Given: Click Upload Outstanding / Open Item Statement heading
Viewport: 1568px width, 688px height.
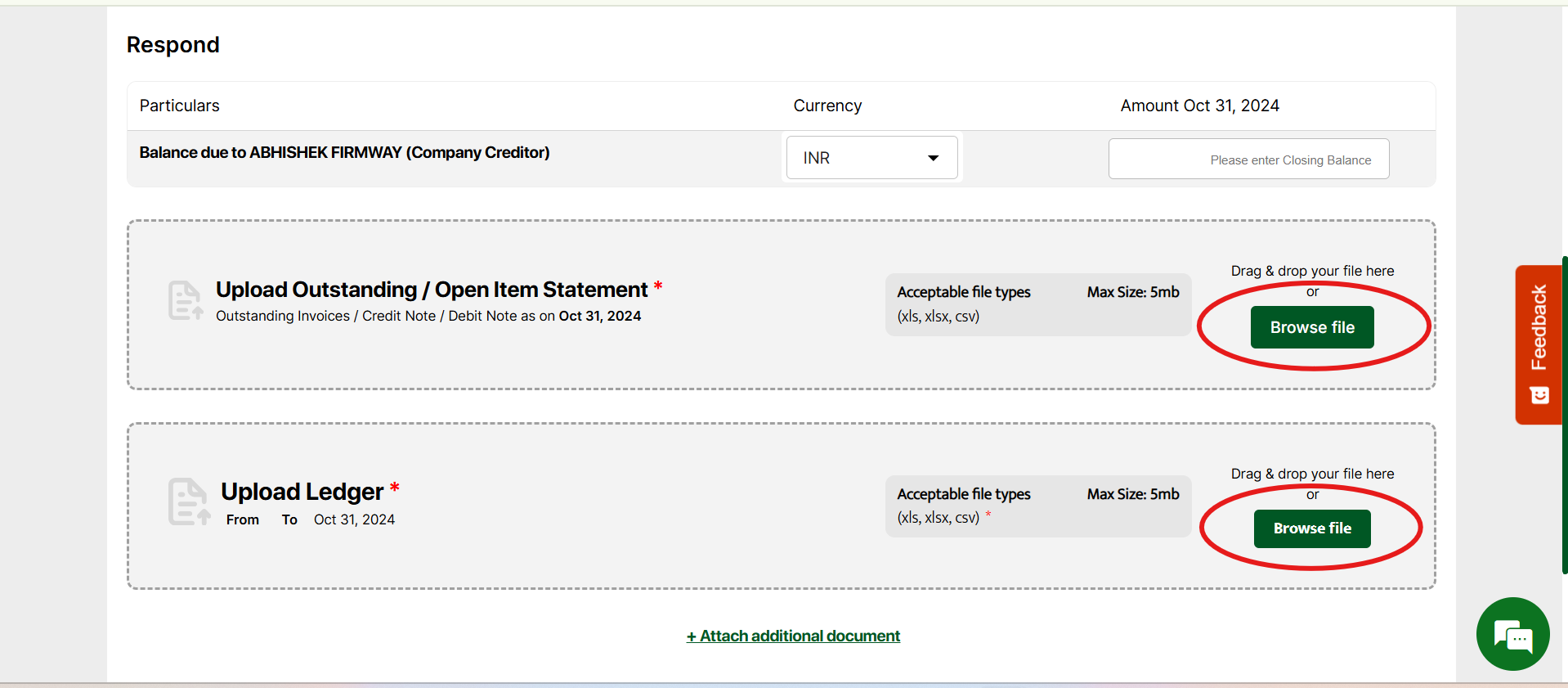Looking at the screenshot, I should [x=432, y=290].
